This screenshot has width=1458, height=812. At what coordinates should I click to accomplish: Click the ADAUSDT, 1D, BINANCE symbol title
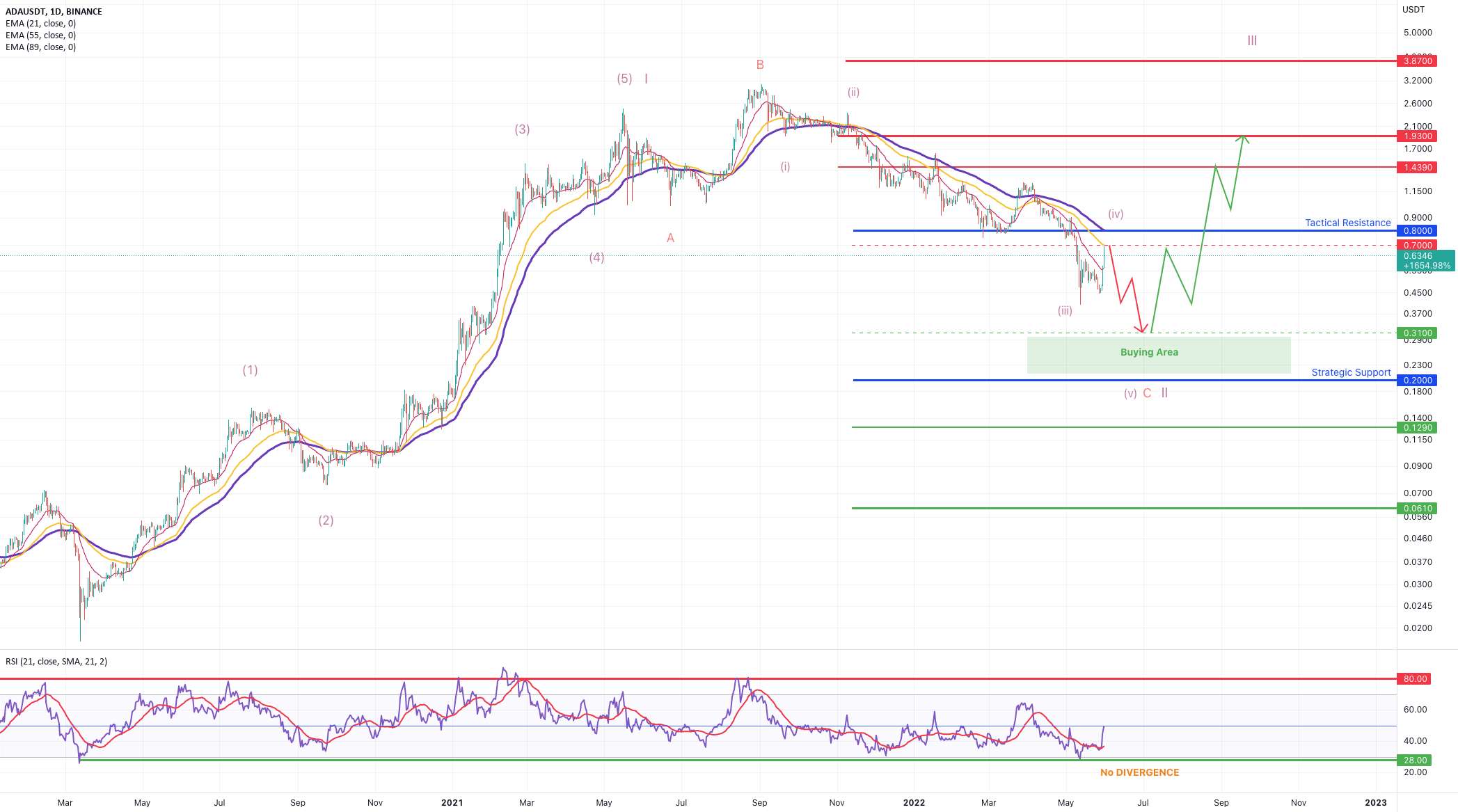tap(54, 12)
